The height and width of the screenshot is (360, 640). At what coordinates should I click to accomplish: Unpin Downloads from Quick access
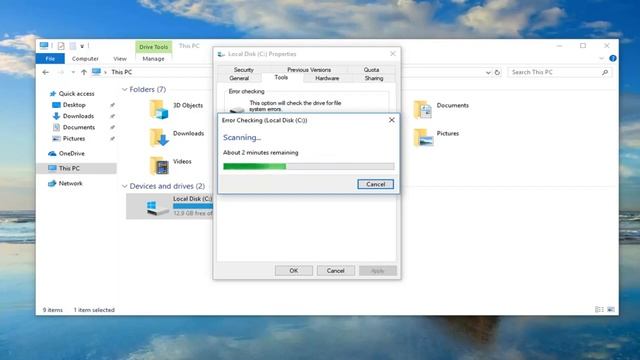click(x=112, y=116)
